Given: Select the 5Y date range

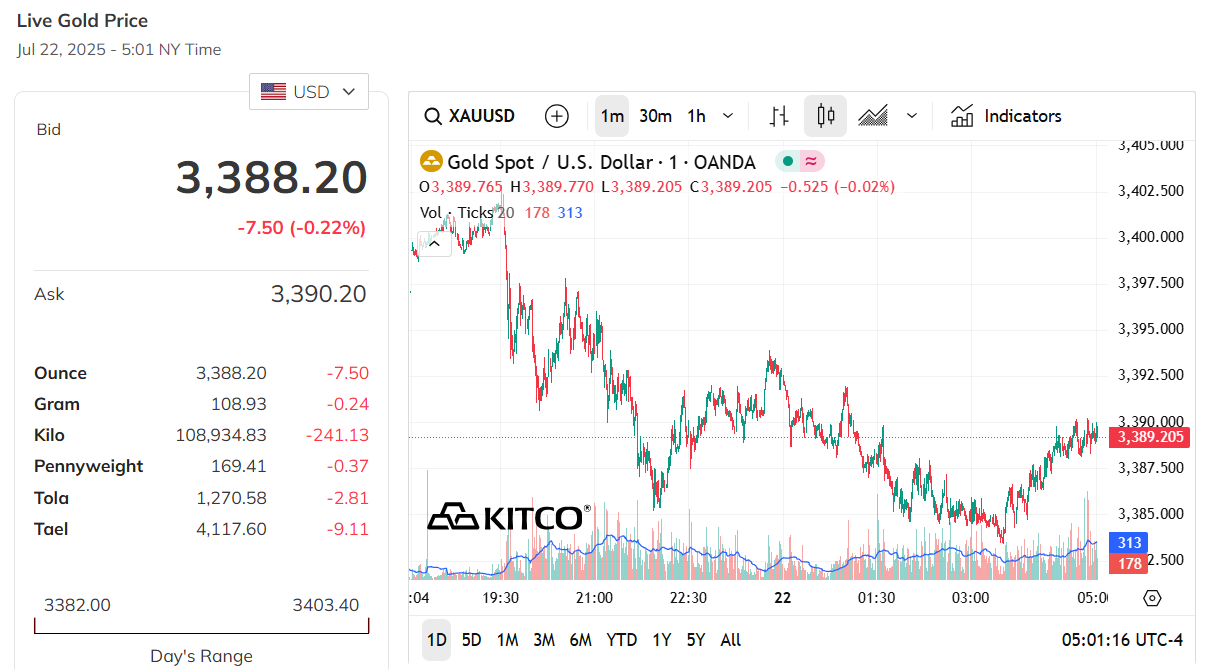Looking at the screenshot, I should point(696,640).
